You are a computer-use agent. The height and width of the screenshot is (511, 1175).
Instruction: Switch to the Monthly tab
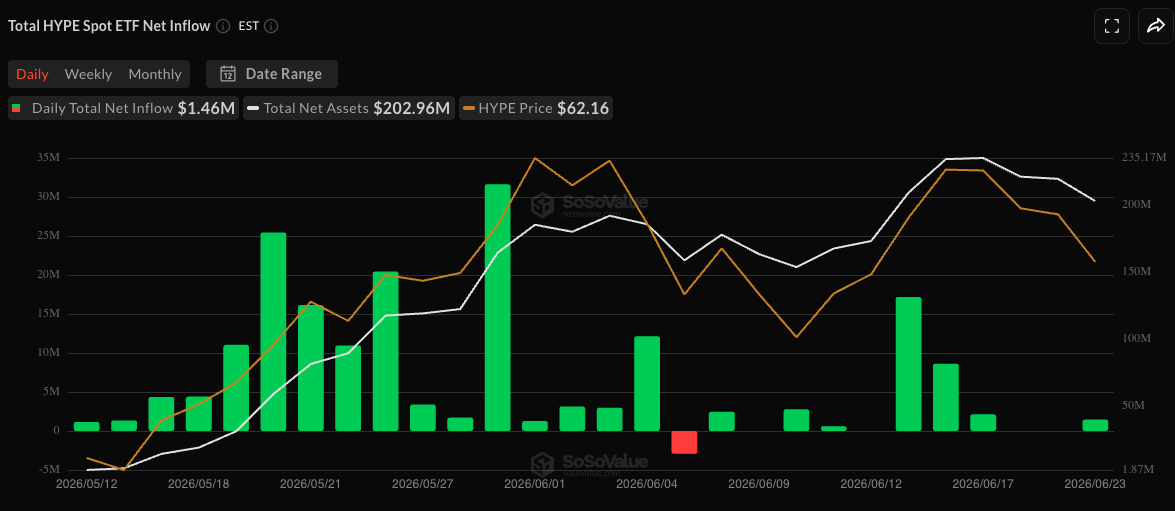click(x=155, y=74)
